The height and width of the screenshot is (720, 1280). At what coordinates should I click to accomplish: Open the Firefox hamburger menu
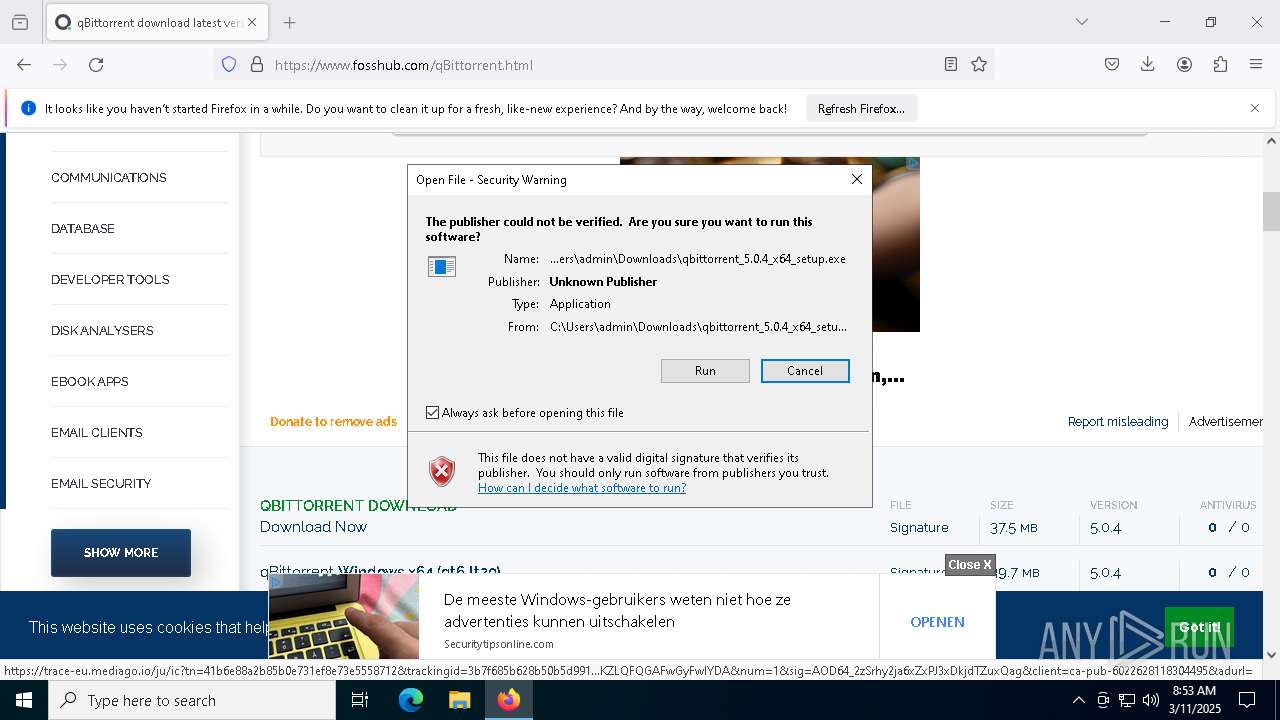pos(1256,65)
